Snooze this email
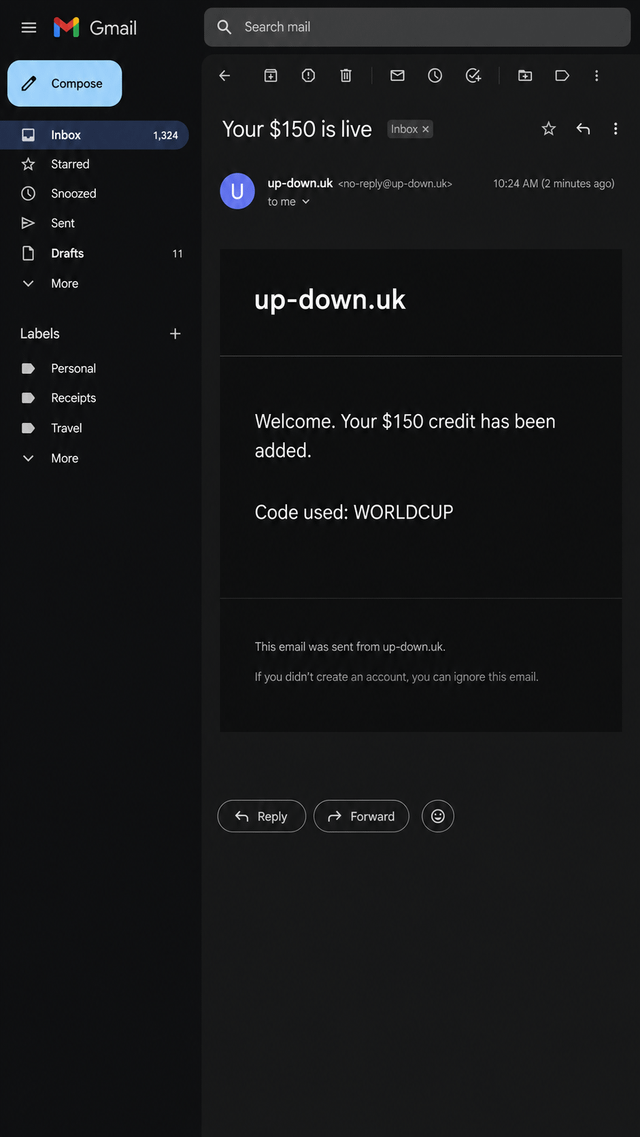Screen dimensions: 640x1137 pos(435,75)
